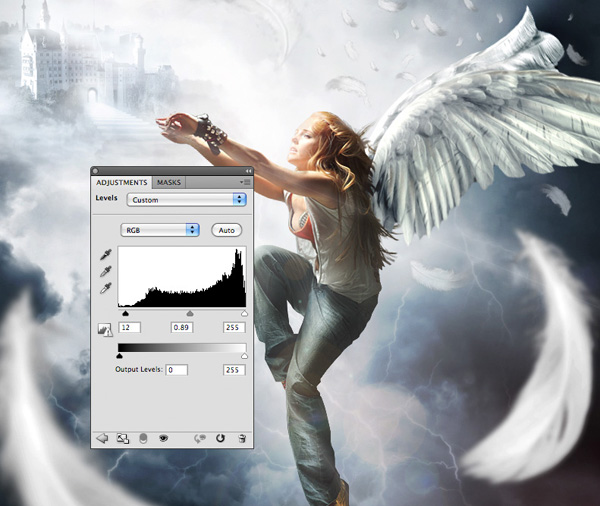Switch panel to expanded view icon
Viewport: 600px width, 506px height.
point(123,438)
